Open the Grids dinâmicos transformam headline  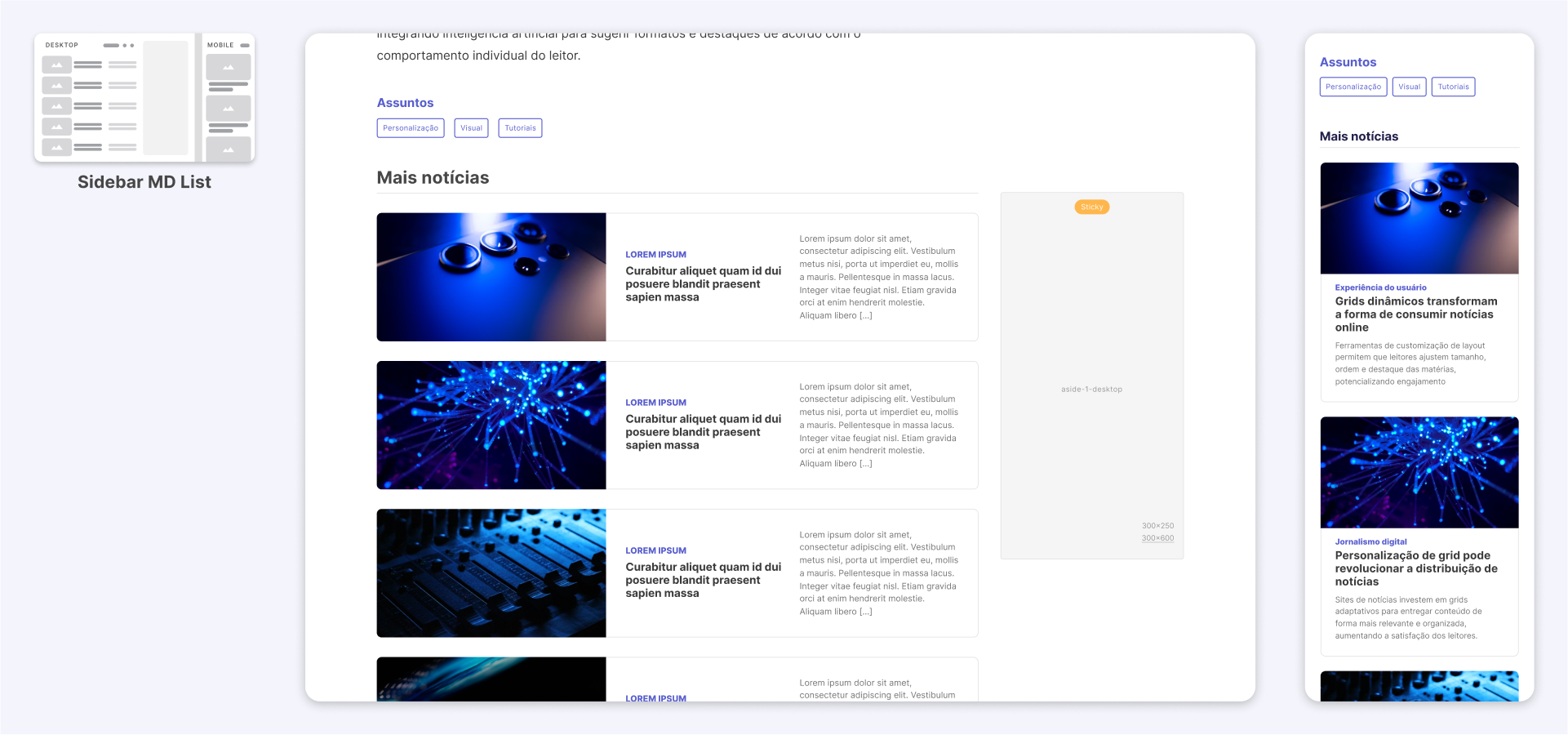pos(1416,314)
